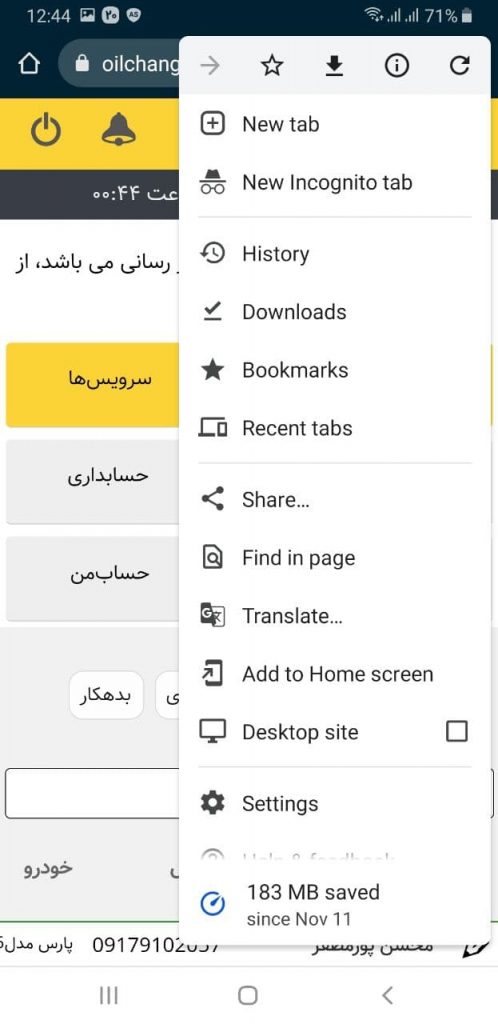
Task: Tap the forward navigation arrow
Action: point(210,65)
